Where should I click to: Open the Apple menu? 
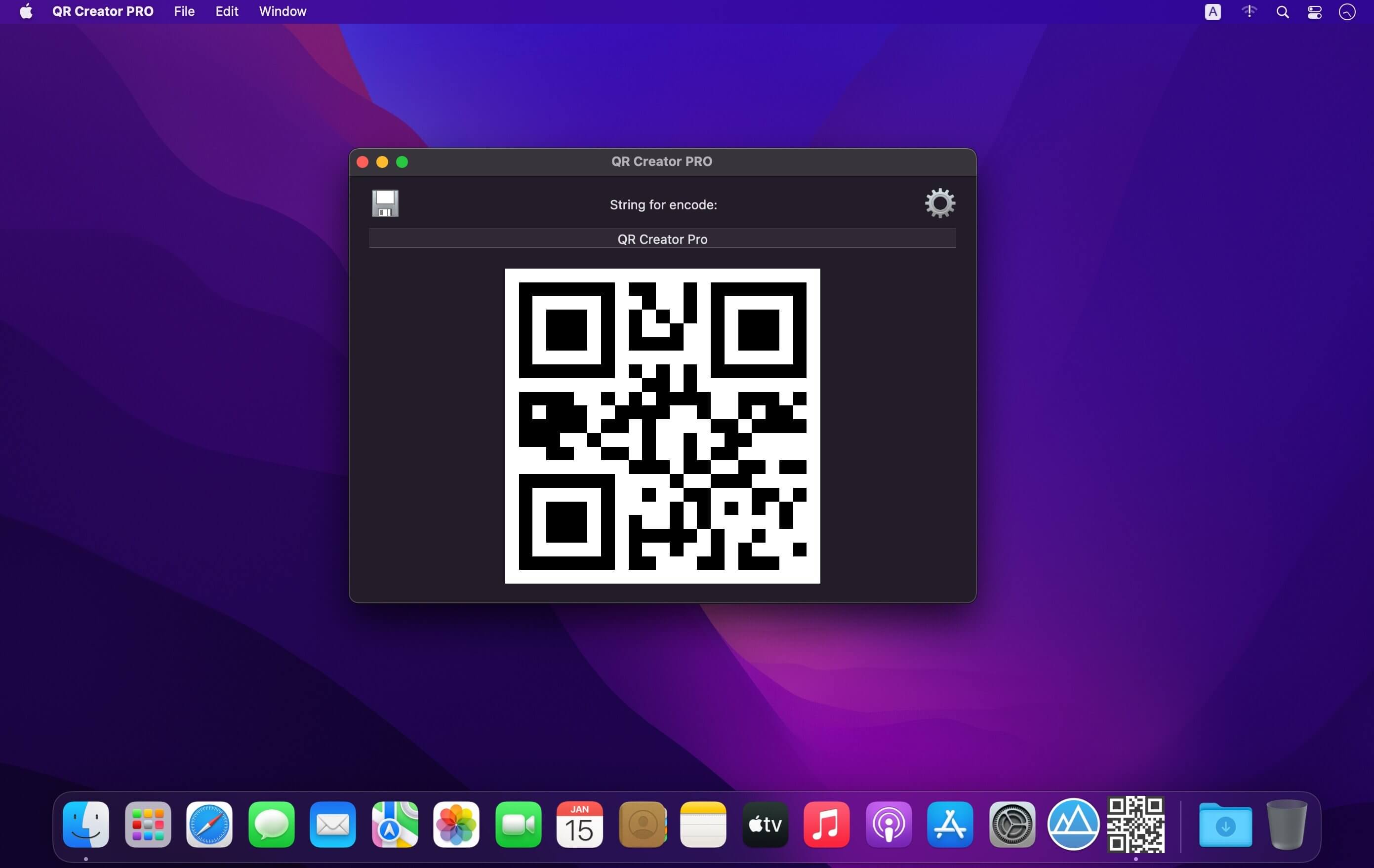tap(26, 11)
